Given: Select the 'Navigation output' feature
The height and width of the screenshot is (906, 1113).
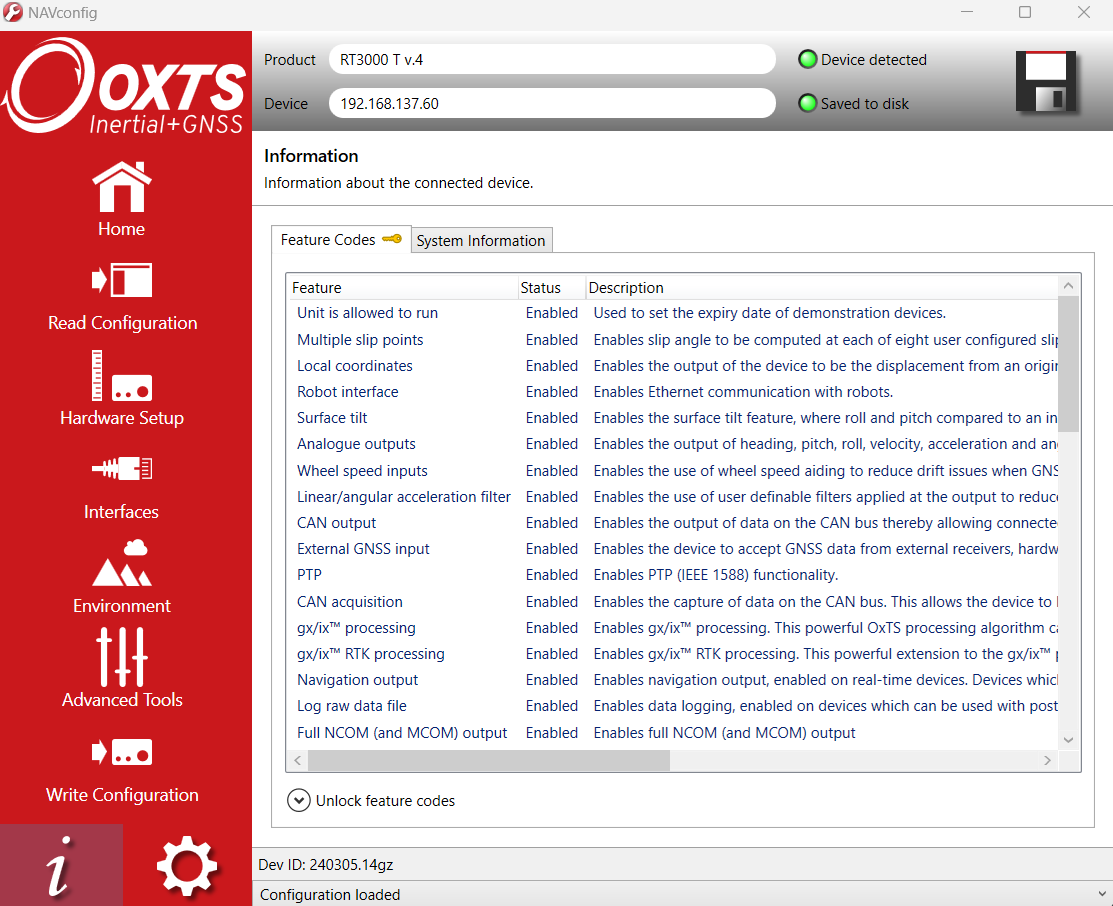Looking at the screenshot, I should 357,680.
